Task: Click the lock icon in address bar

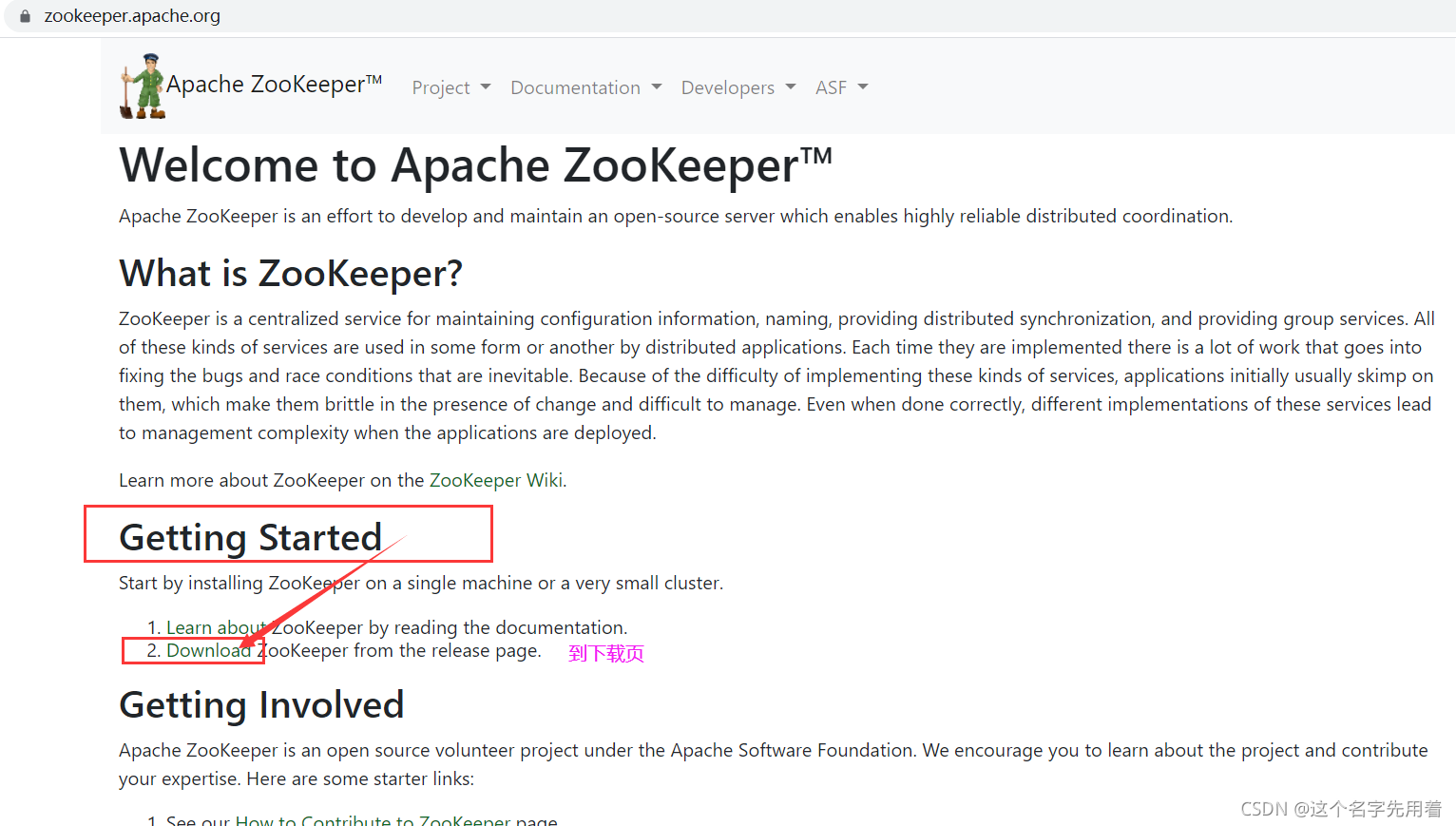Action: pos(26,16)
